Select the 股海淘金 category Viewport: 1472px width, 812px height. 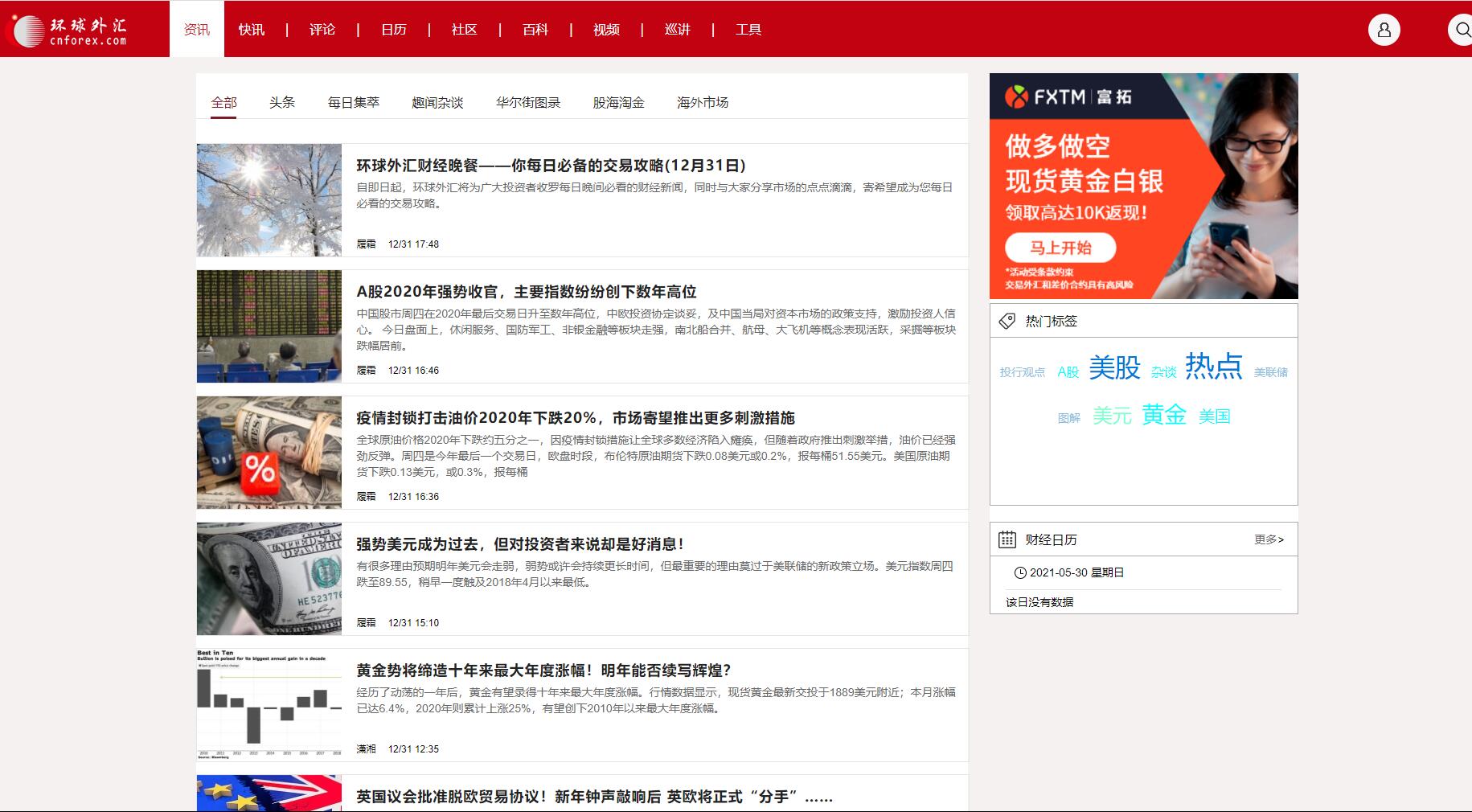618,103
